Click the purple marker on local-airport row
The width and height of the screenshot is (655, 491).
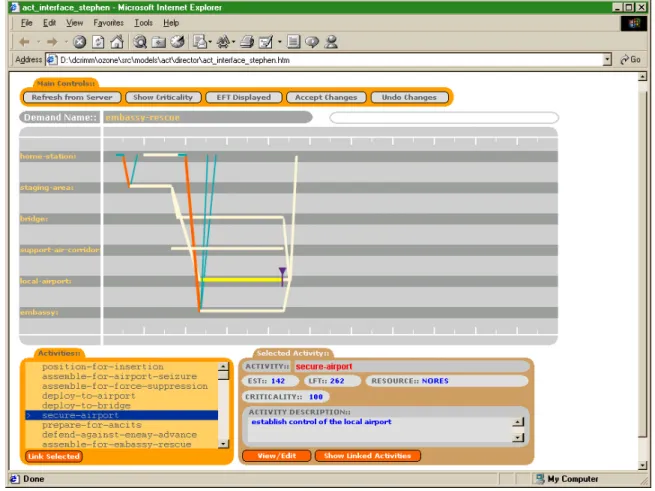coord(282,276)
